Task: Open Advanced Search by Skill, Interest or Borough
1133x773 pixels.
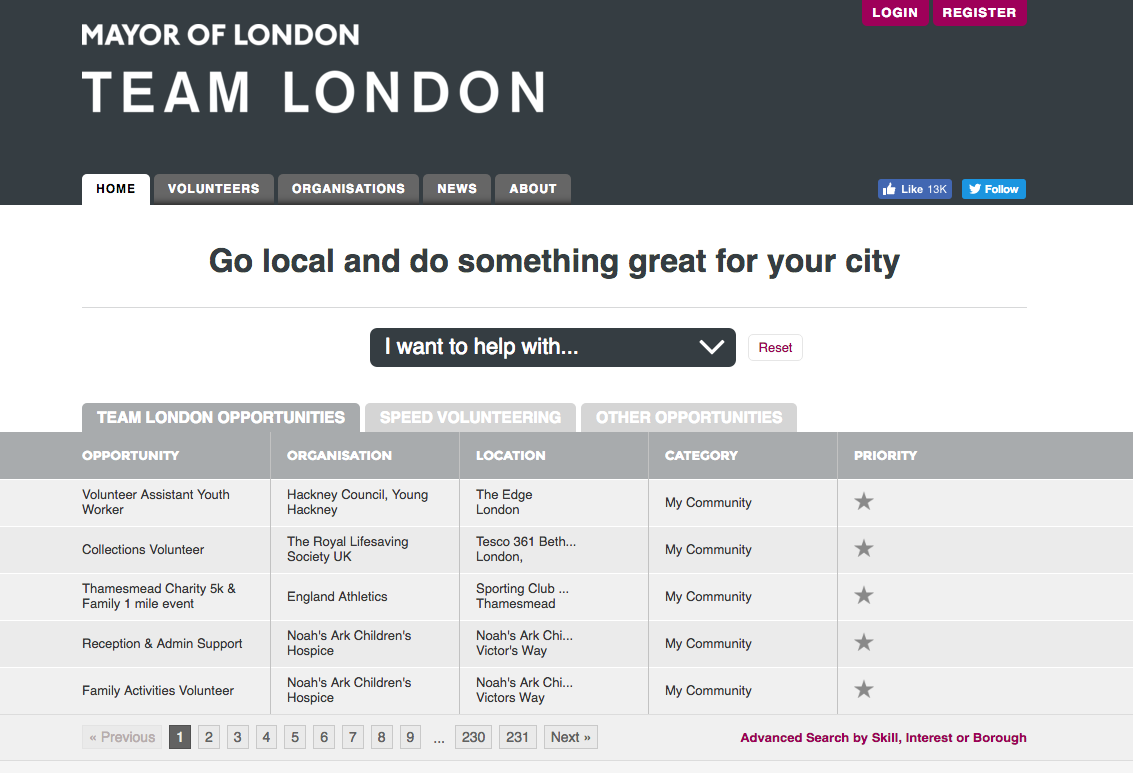Action: click(883, 738)
